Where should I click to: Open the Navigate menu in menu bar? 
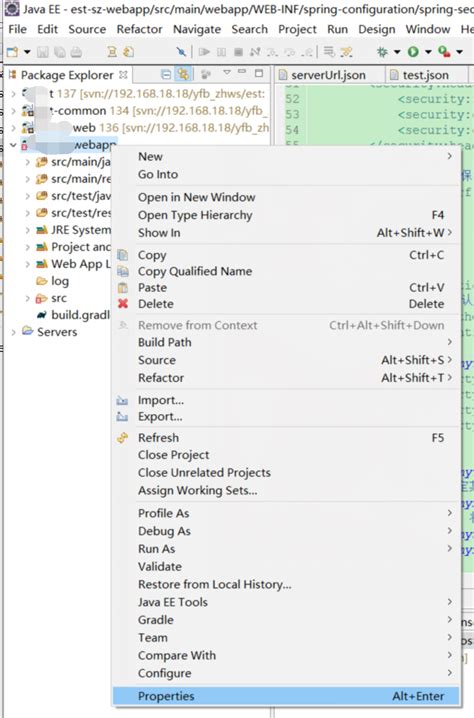197,29
